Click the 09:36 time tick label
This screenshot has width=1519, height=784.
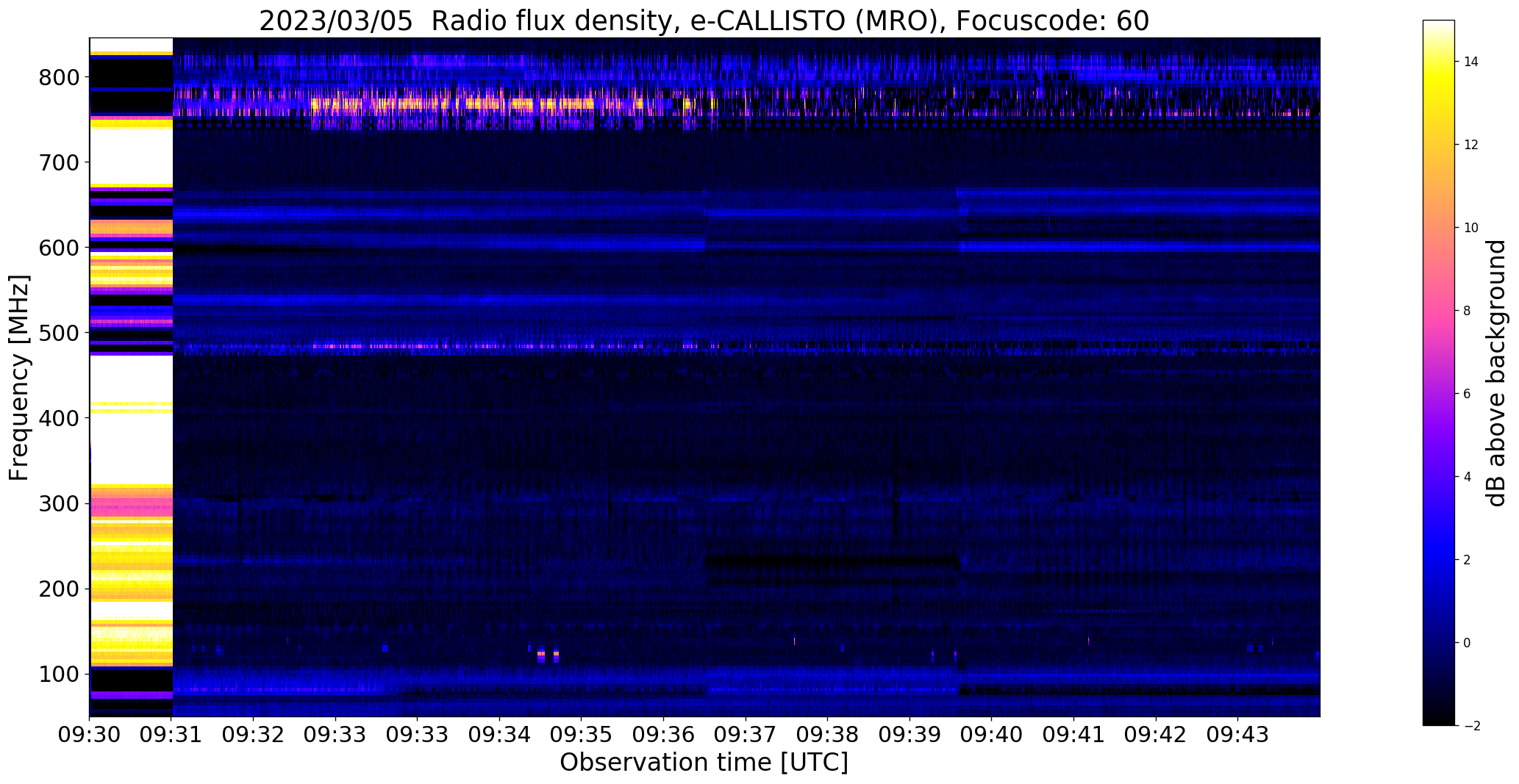664,736
